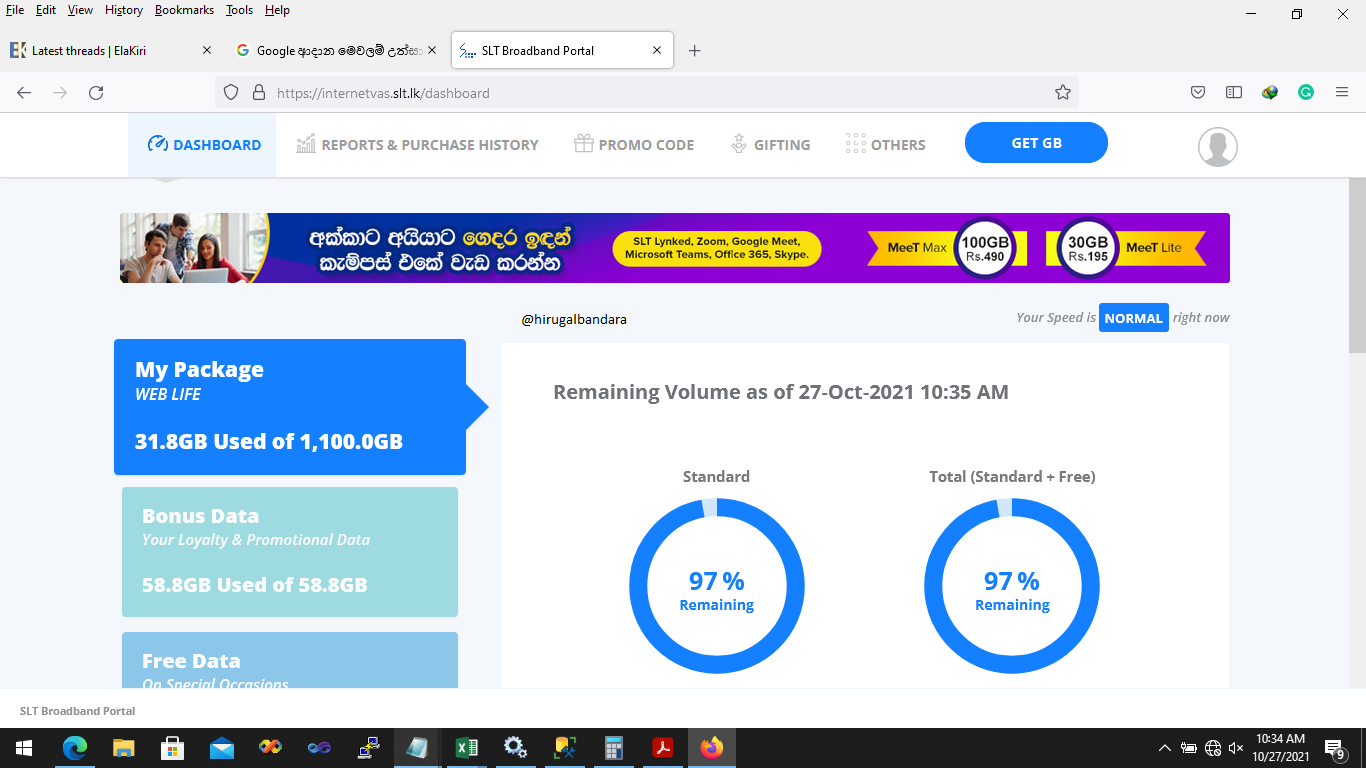Open Microsoft Store from the taskbar
Viewport: 1366px width, 768px height.
tap(172, 748)
